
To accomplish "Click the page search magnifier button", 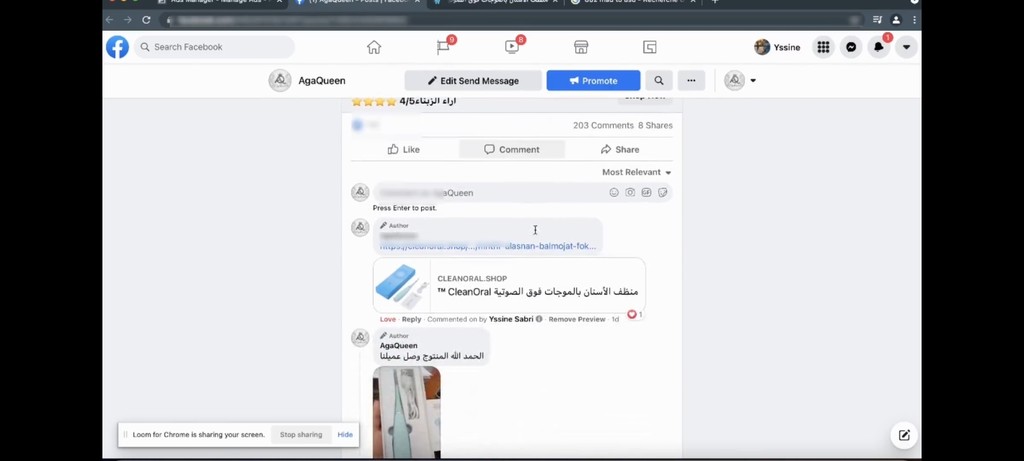I will coord(659,80).
